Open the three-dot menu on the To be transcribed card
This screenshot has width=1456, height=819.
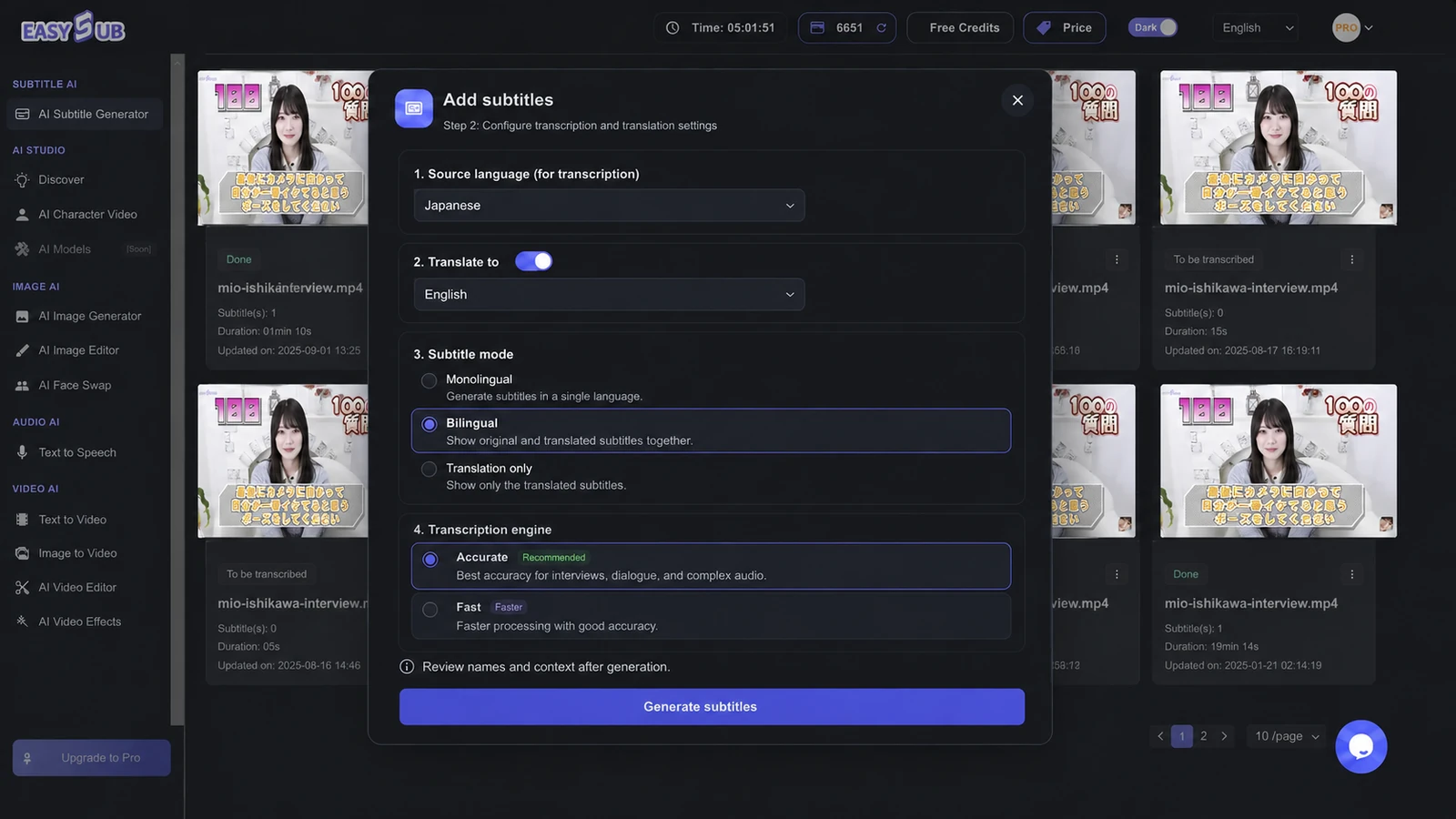1351,259
